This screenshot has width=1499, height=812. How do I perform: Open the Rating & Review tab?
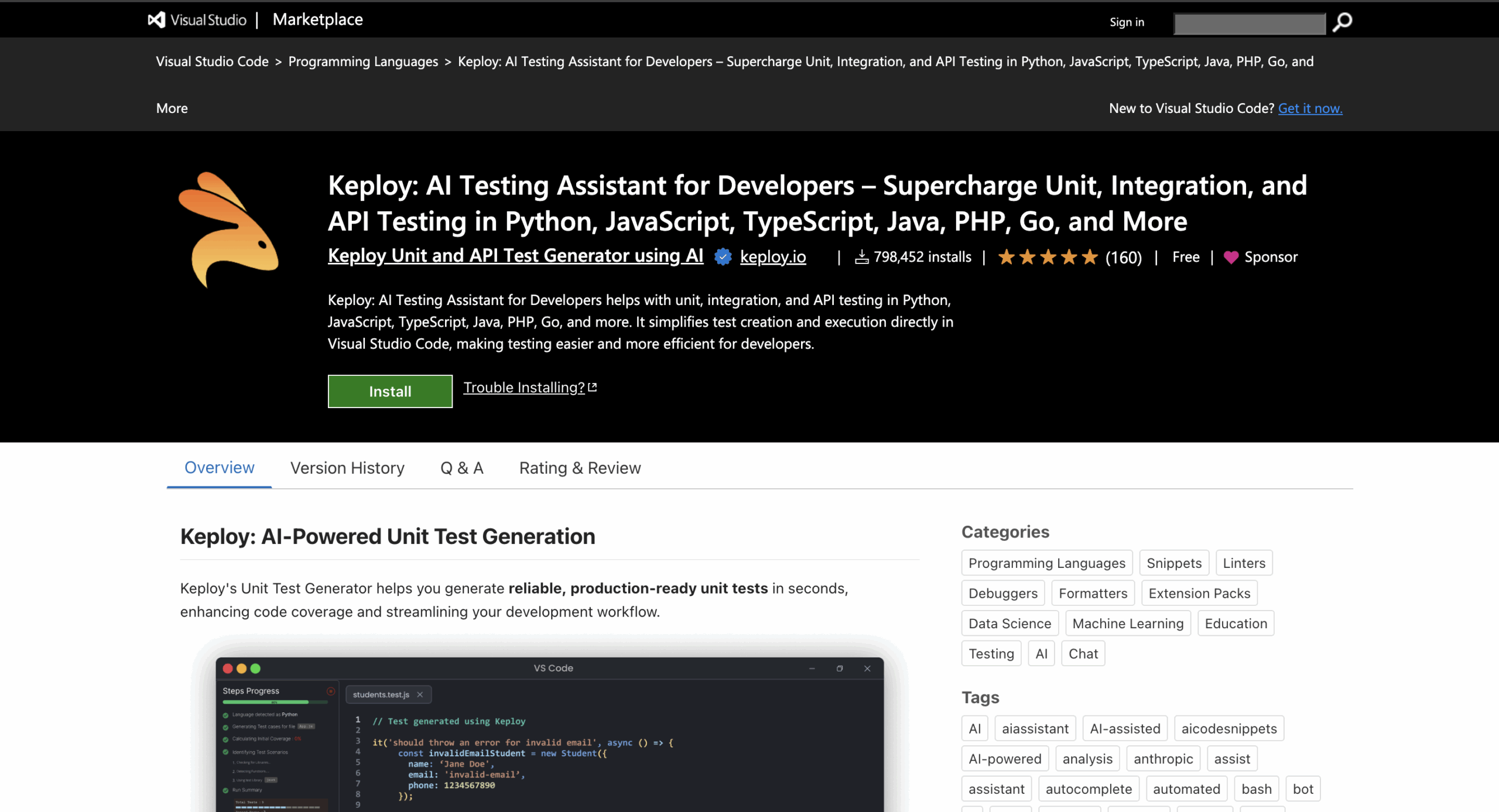(580, 468)
